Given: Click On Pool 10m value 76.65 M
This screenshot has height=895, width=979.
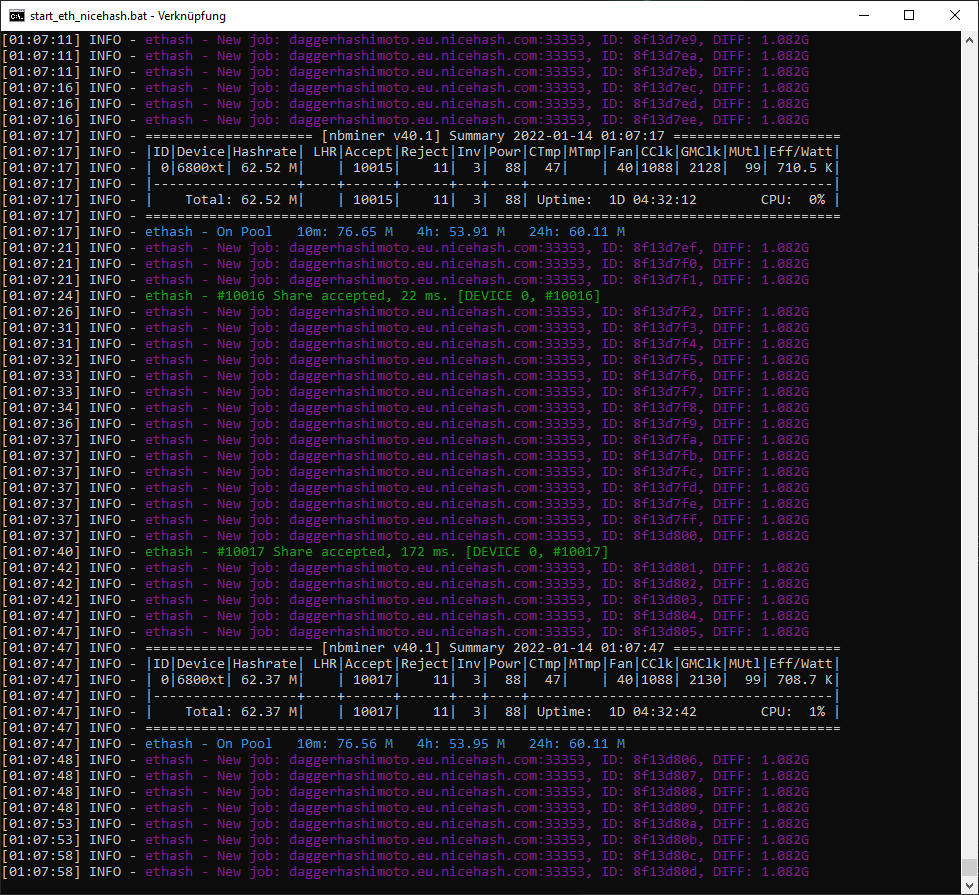Looking at the screenshot, I should [x=365, y=232].
